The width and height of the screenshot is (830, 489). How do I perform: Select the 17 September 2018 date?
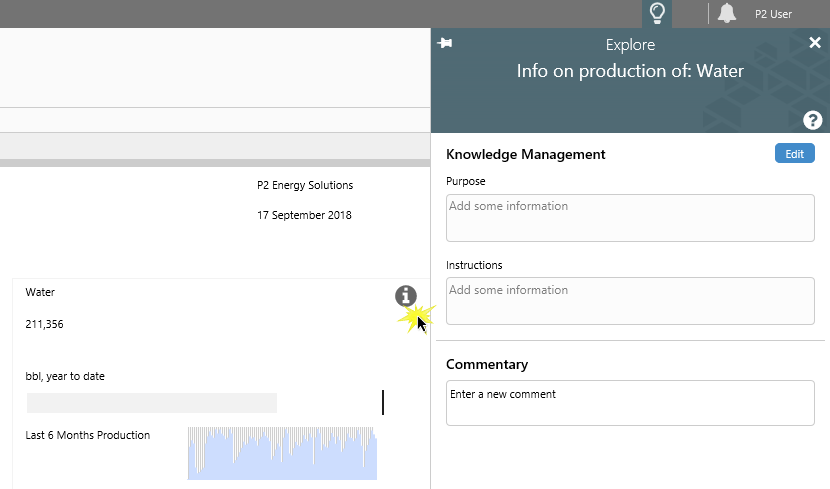coord(304,215)
